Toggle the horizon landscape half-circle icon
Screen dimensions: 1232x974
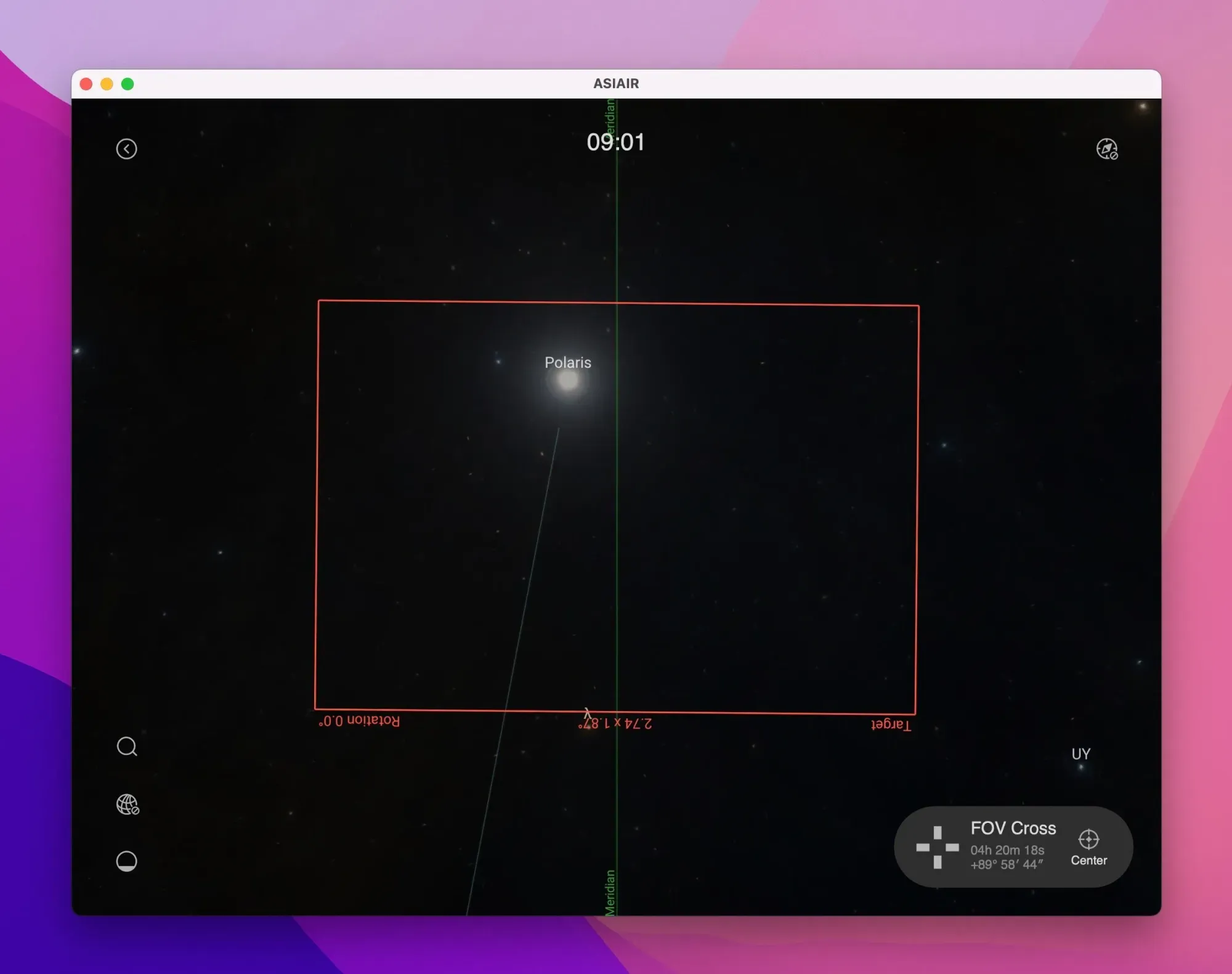(127, 861)
